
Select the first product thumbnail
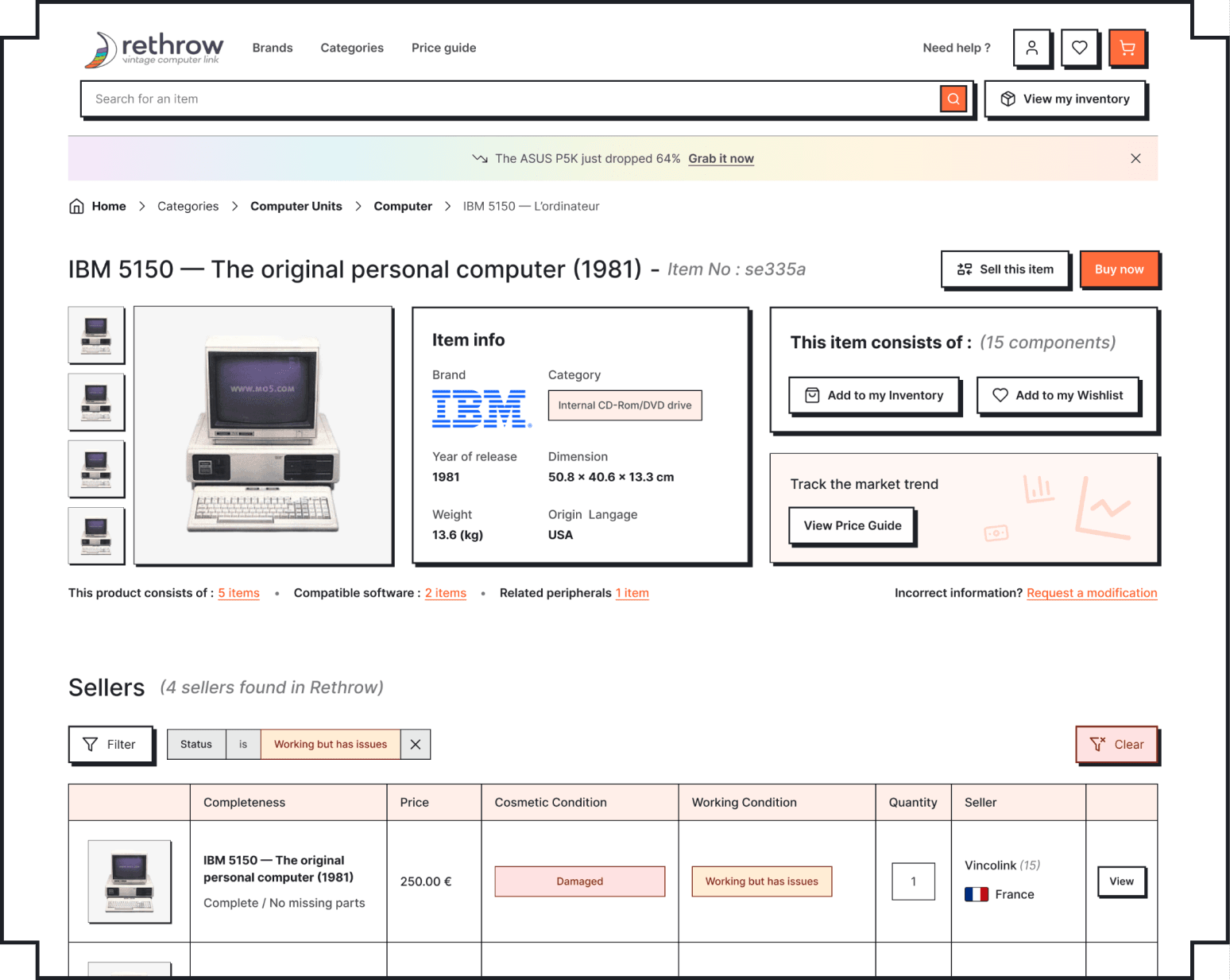pyautogui.click(x=96, y=335)
